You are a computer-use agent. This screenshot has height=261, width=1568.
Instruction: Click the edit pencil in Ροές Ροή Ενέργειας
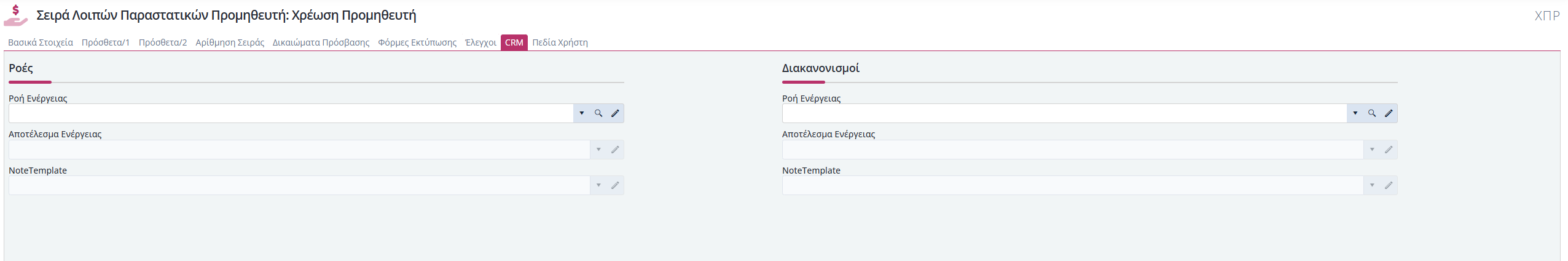coord(615,113)
